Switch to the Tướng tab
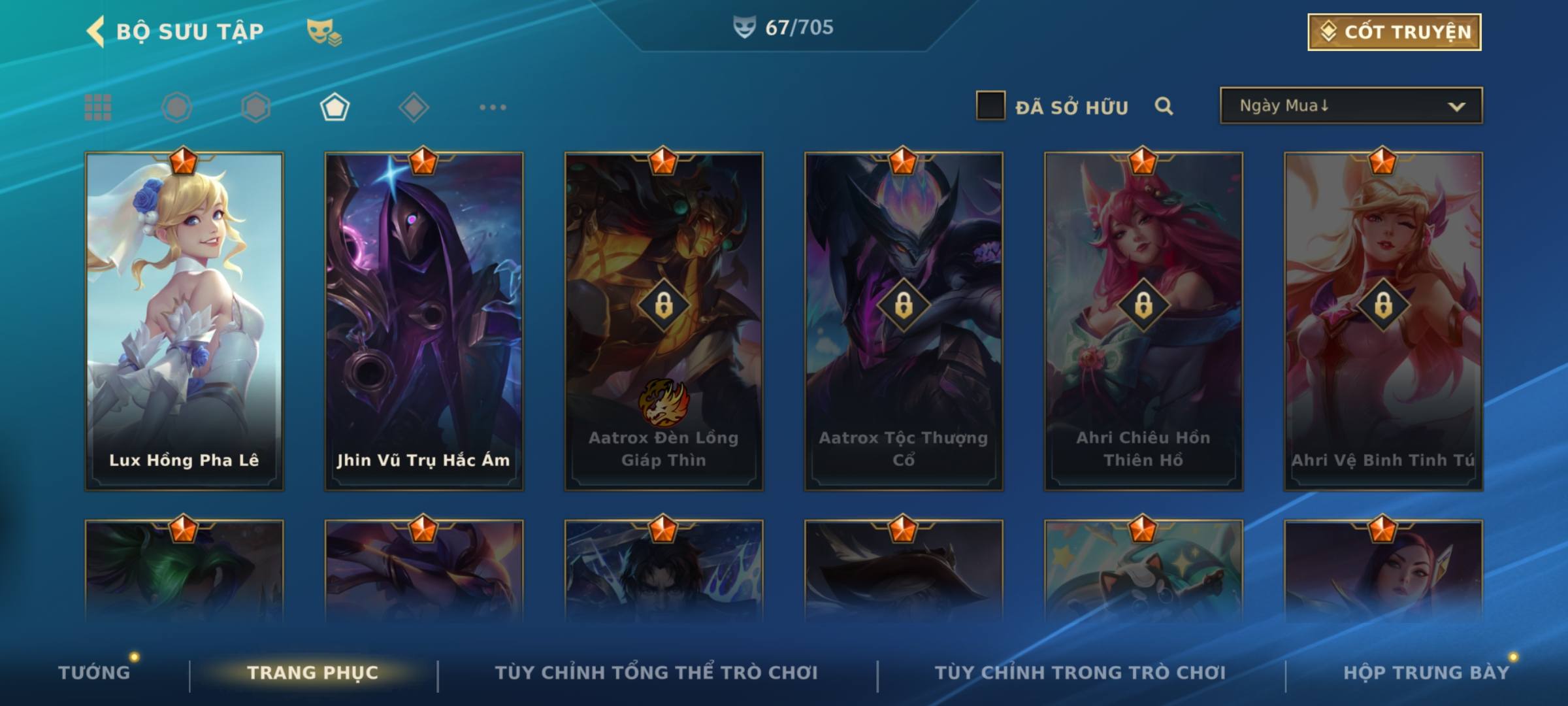This screenshot has height=706, width=1568. [x=94, y=672]
